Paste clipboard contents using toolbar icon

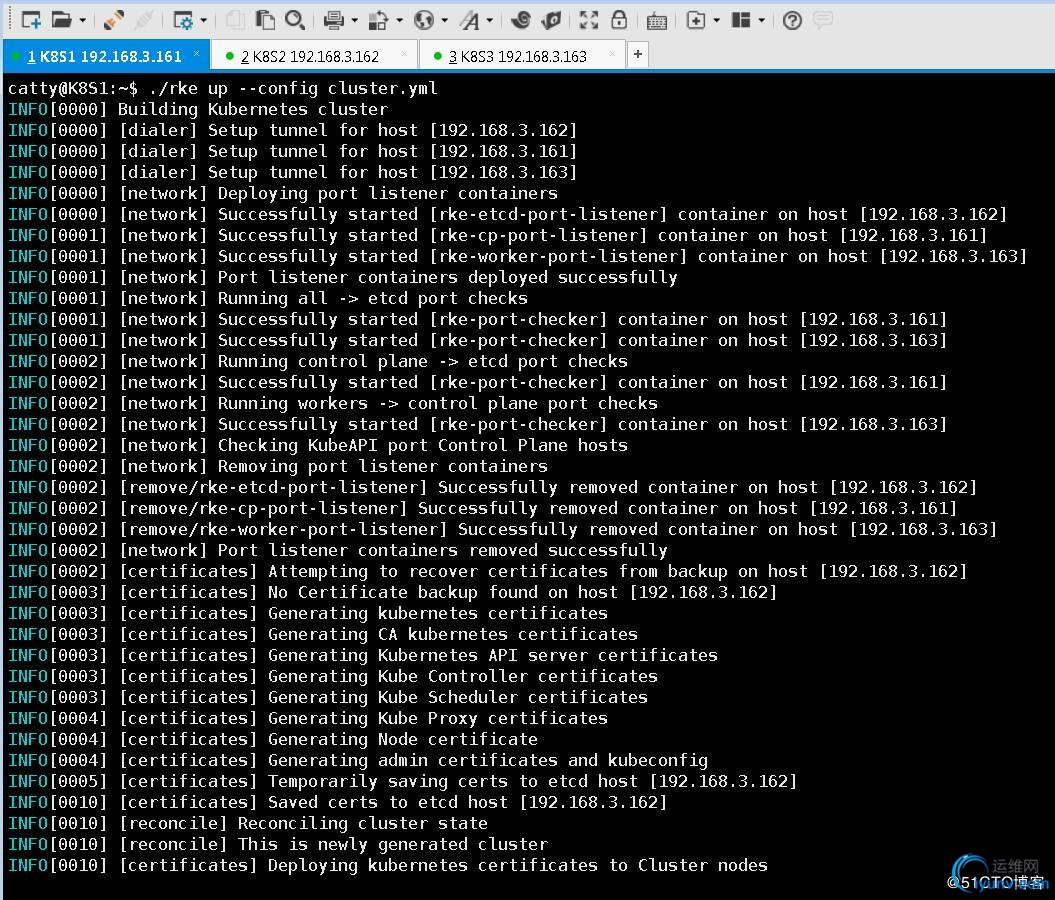[265, 20]
